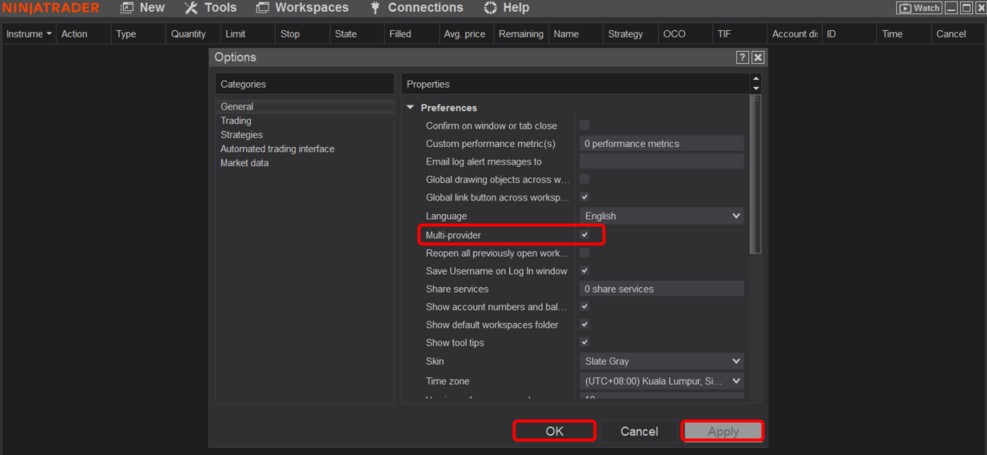Open the Language dropdown
The height and width of the screenshot is (455, 987).
point(662,216)
